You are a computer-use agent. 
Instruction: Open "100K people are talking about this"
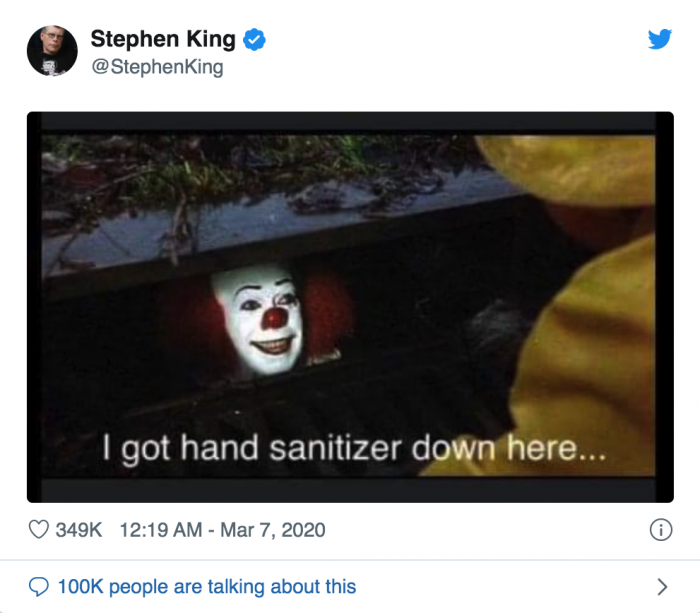point(207,586)
